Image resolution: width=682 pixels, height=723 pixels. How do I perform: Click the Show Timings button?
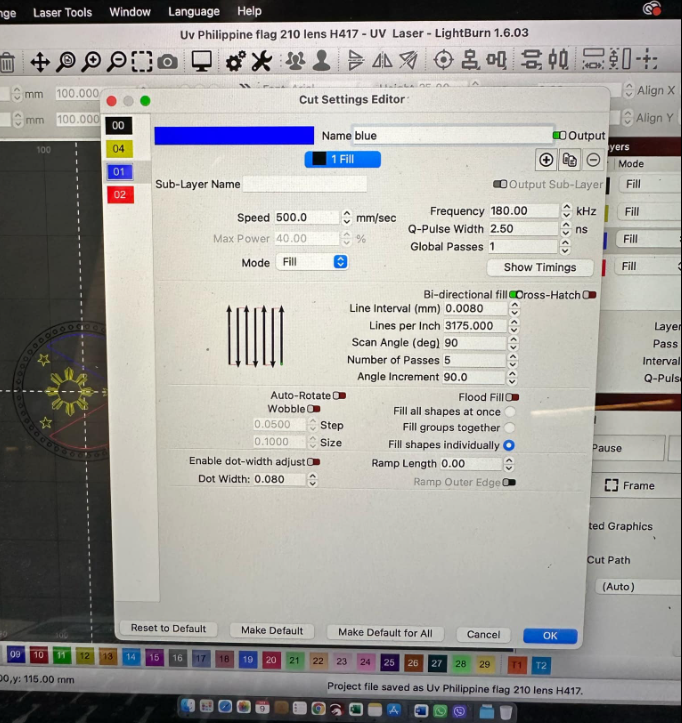540,267
